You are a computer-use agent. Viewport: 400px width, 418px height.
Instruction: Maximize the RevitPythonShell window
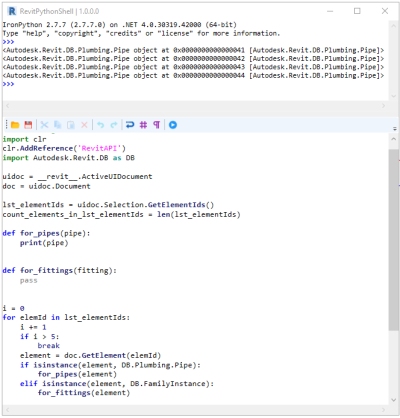pyautogui.click(x=357, y=11)
